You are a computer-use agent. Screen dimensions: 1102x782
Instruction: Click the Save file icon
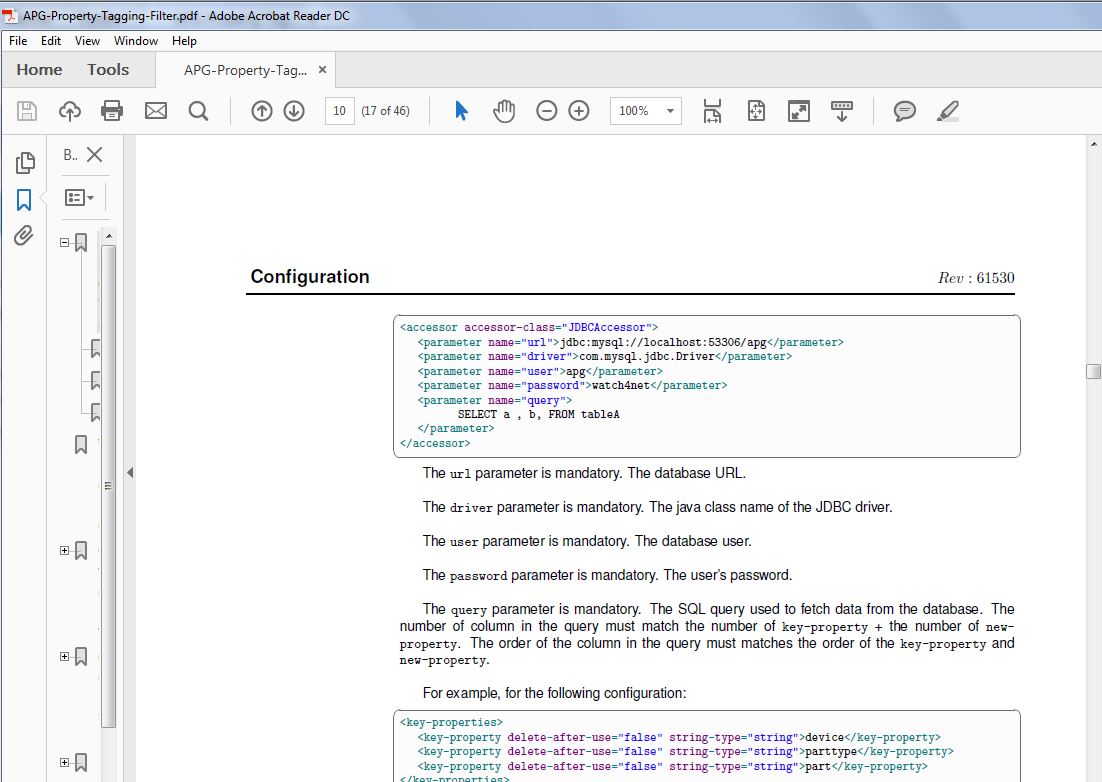[27, 111]
